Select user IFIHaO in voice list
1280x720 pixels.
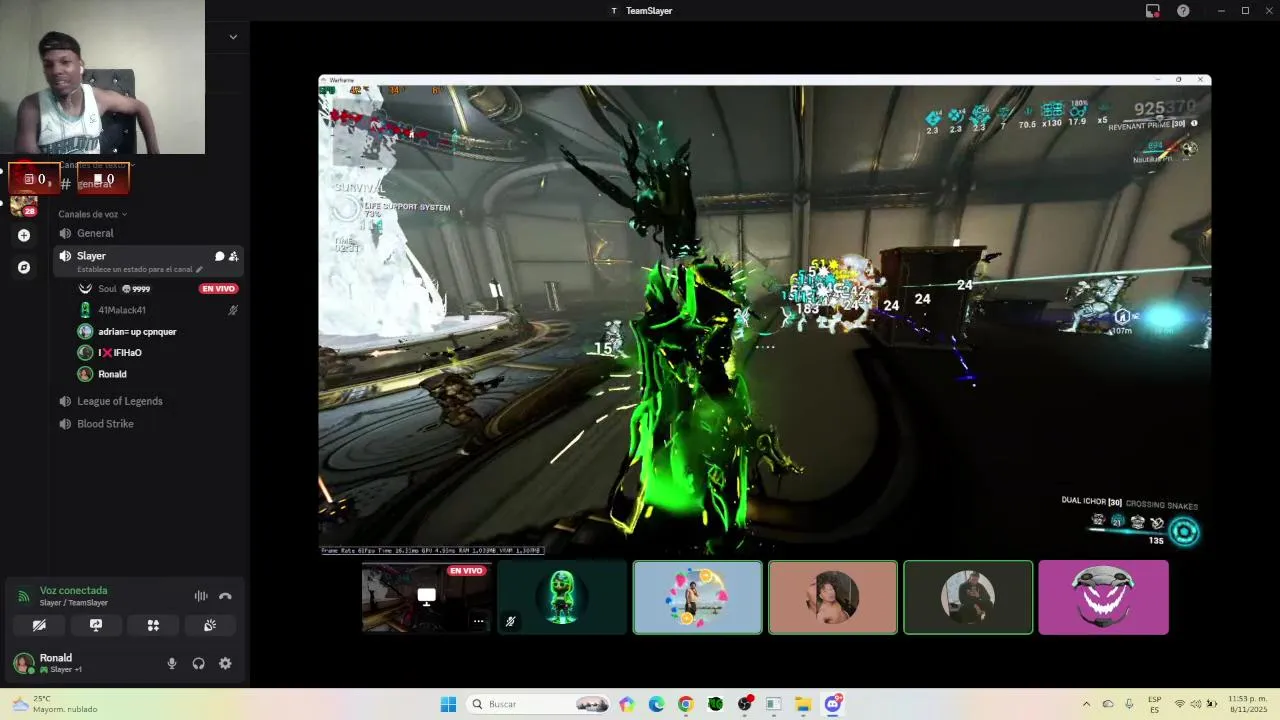click(120, 353)
